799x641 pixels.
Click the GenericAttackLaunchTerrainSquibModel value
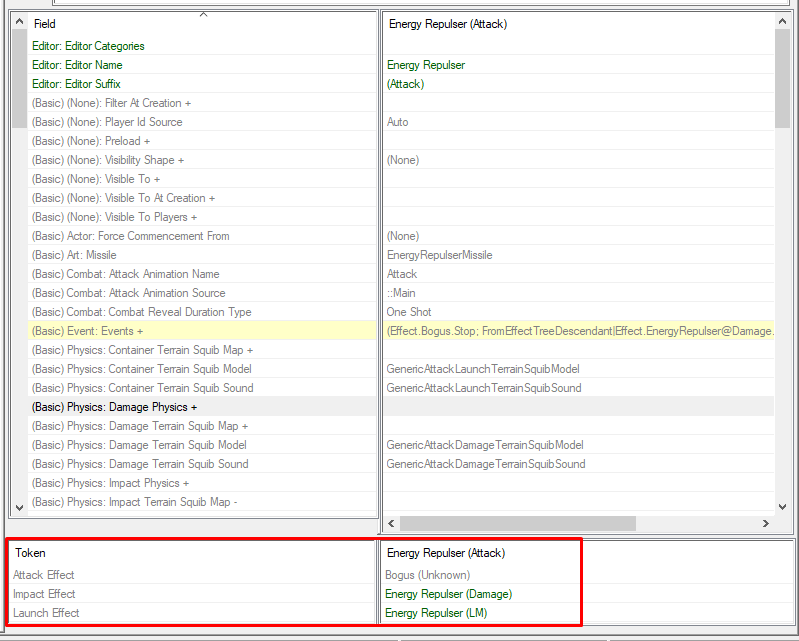483,369
